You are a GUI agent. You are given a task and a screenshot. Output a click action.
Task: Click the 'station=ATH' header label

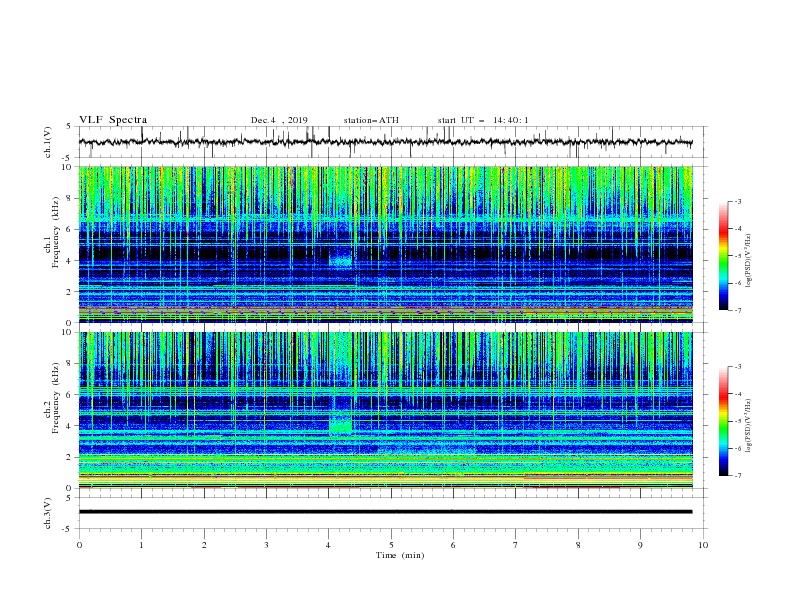click(371, 120)
